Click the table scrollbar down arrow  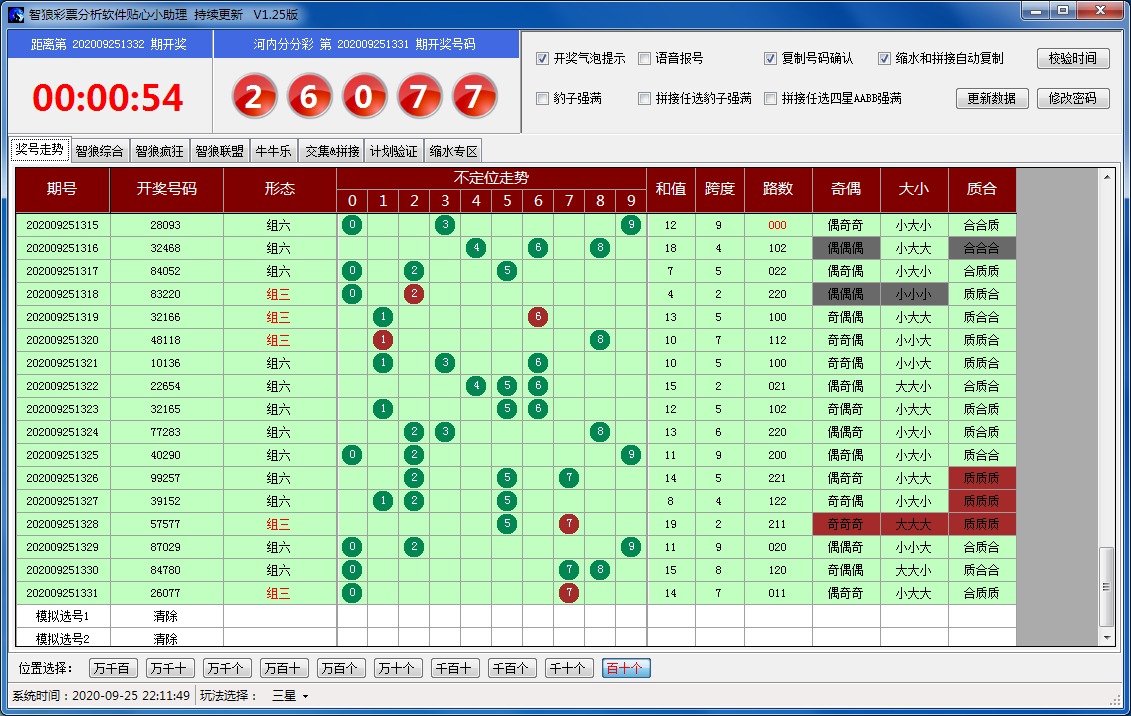point(1106,636)
